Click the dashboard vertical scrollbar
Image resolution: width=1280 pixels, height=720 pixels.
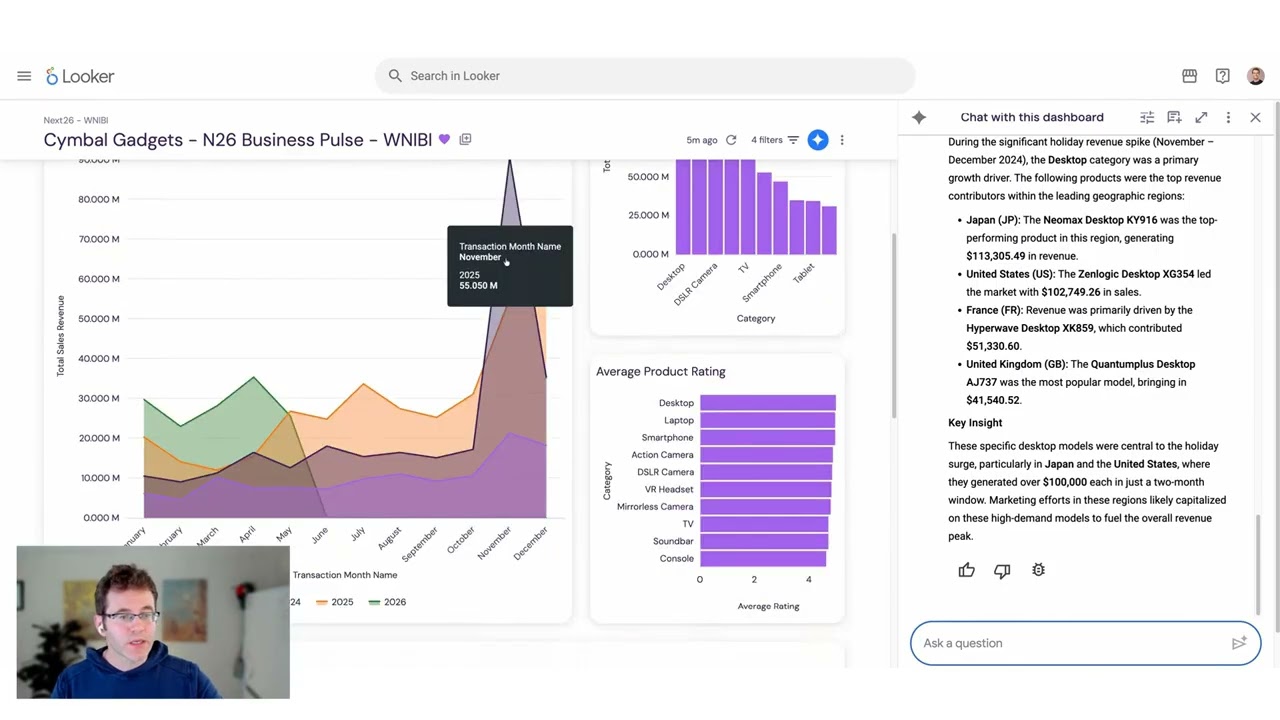coord(893,325)
